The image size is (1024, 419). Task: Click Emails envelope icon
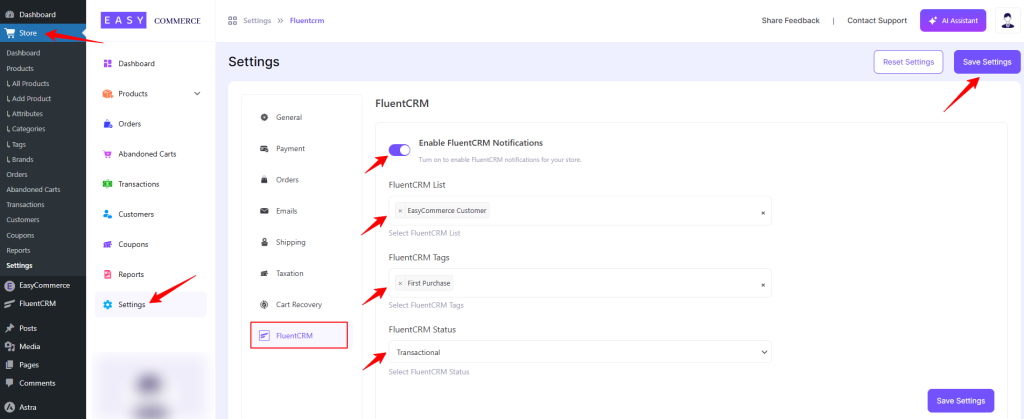tap(264, 211)
